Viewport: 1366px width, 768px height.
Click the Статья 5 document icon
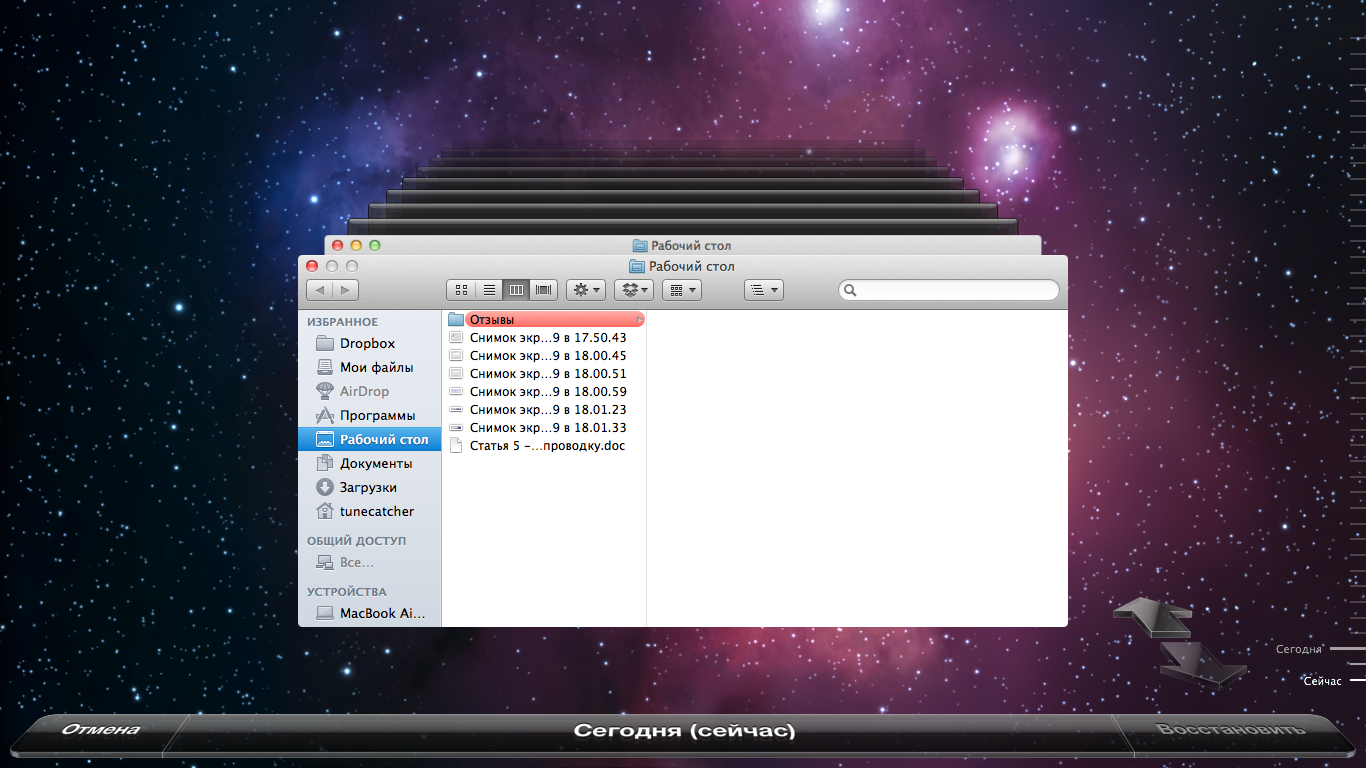coord(456,446)
